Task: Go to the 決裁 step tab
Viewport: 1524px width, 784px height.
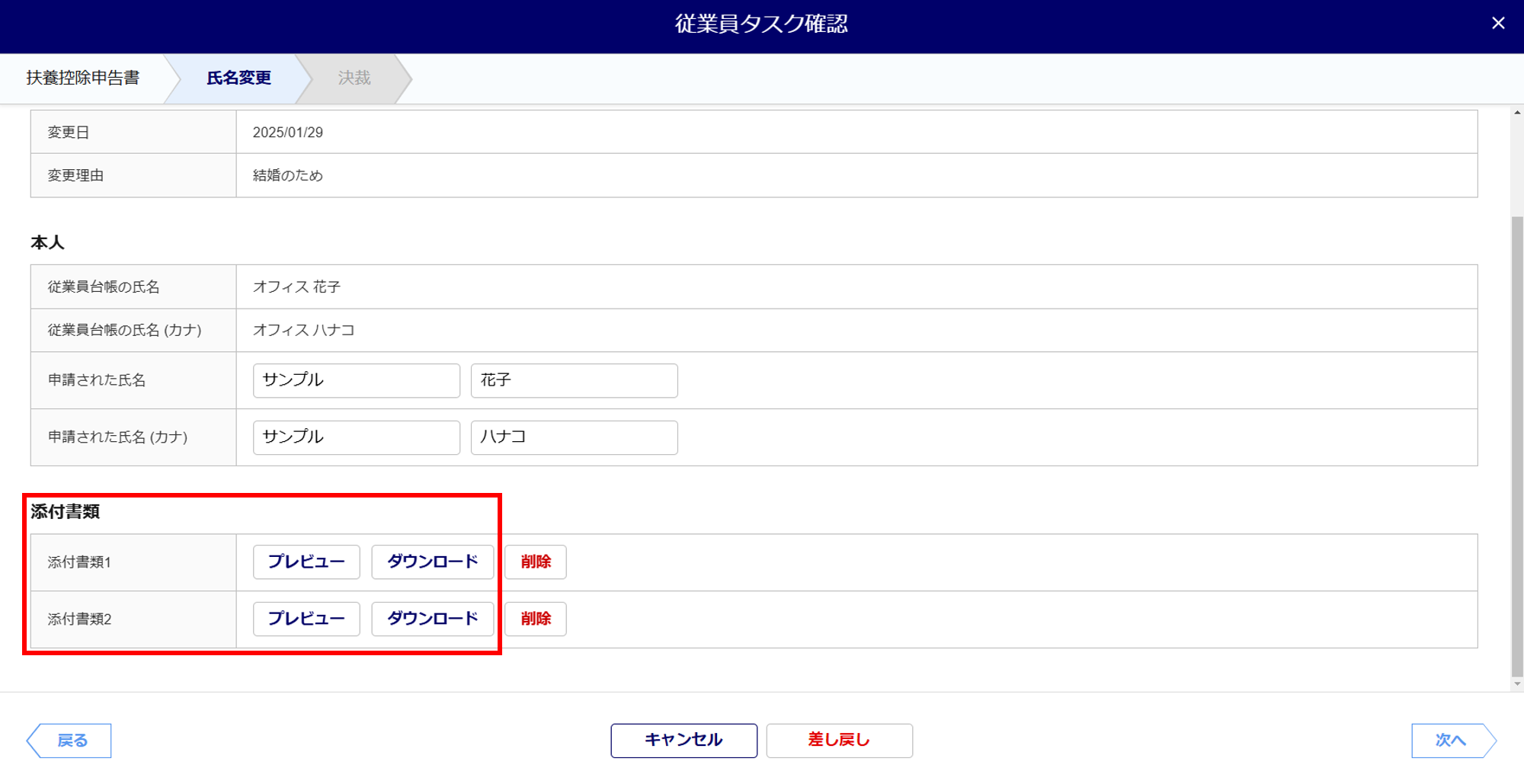Action: coord(354,78)
